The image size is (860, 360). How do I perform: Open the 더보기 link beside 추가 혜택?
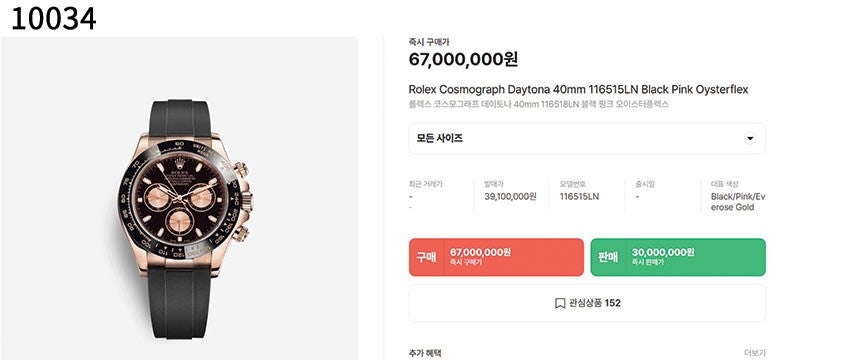755,353
